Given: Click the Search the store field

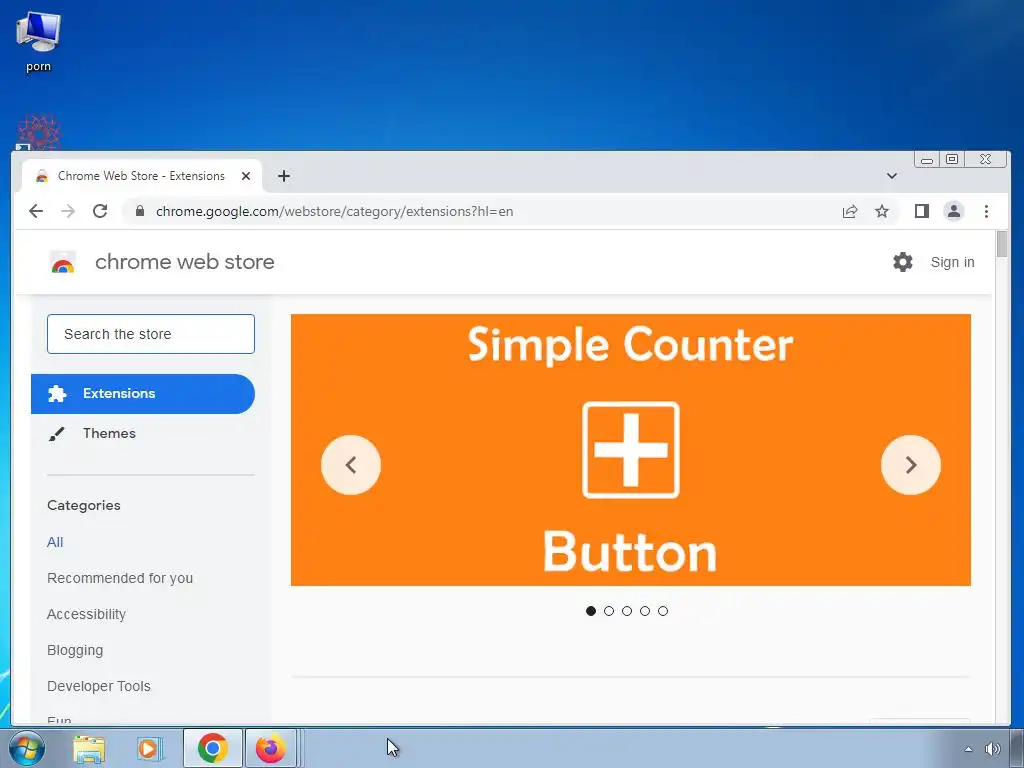Looking at the screenshot, I should (x=151, y=334).
